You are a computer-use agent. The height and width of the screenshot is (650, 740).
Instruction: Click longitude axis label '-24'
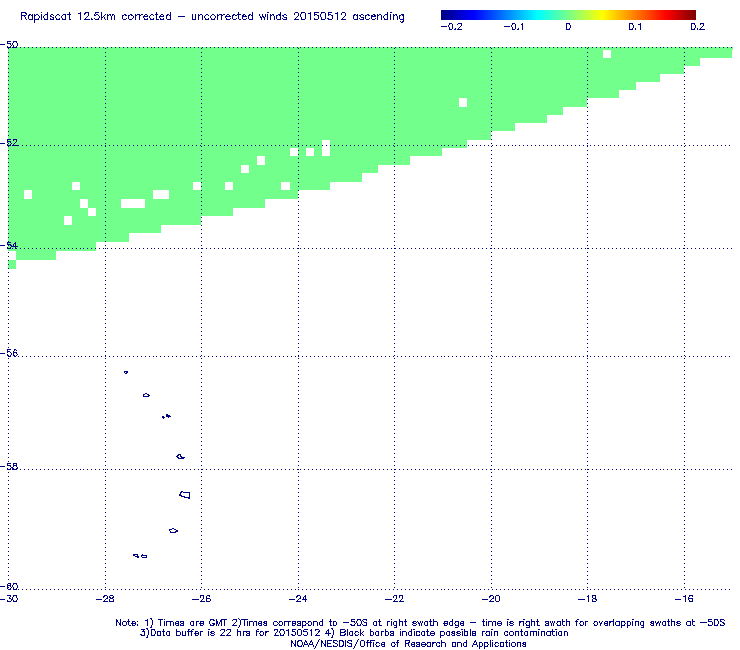point(298,599)
